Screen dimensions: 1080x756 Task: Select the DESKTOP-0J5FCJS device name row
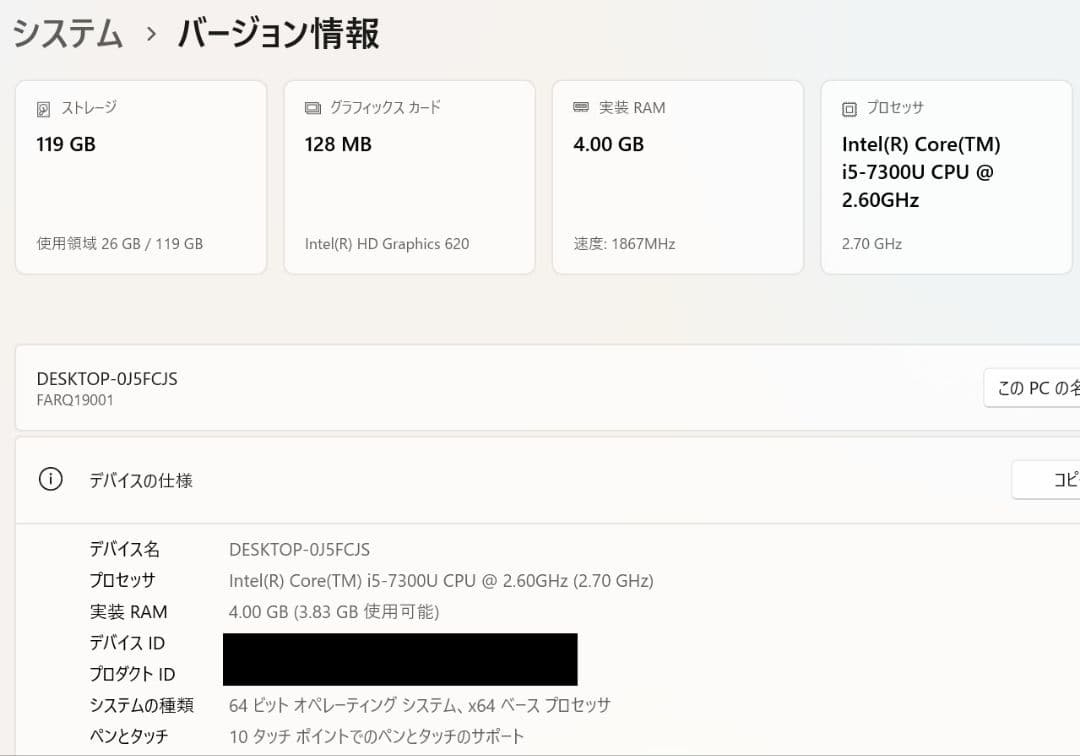click(107, 379)
